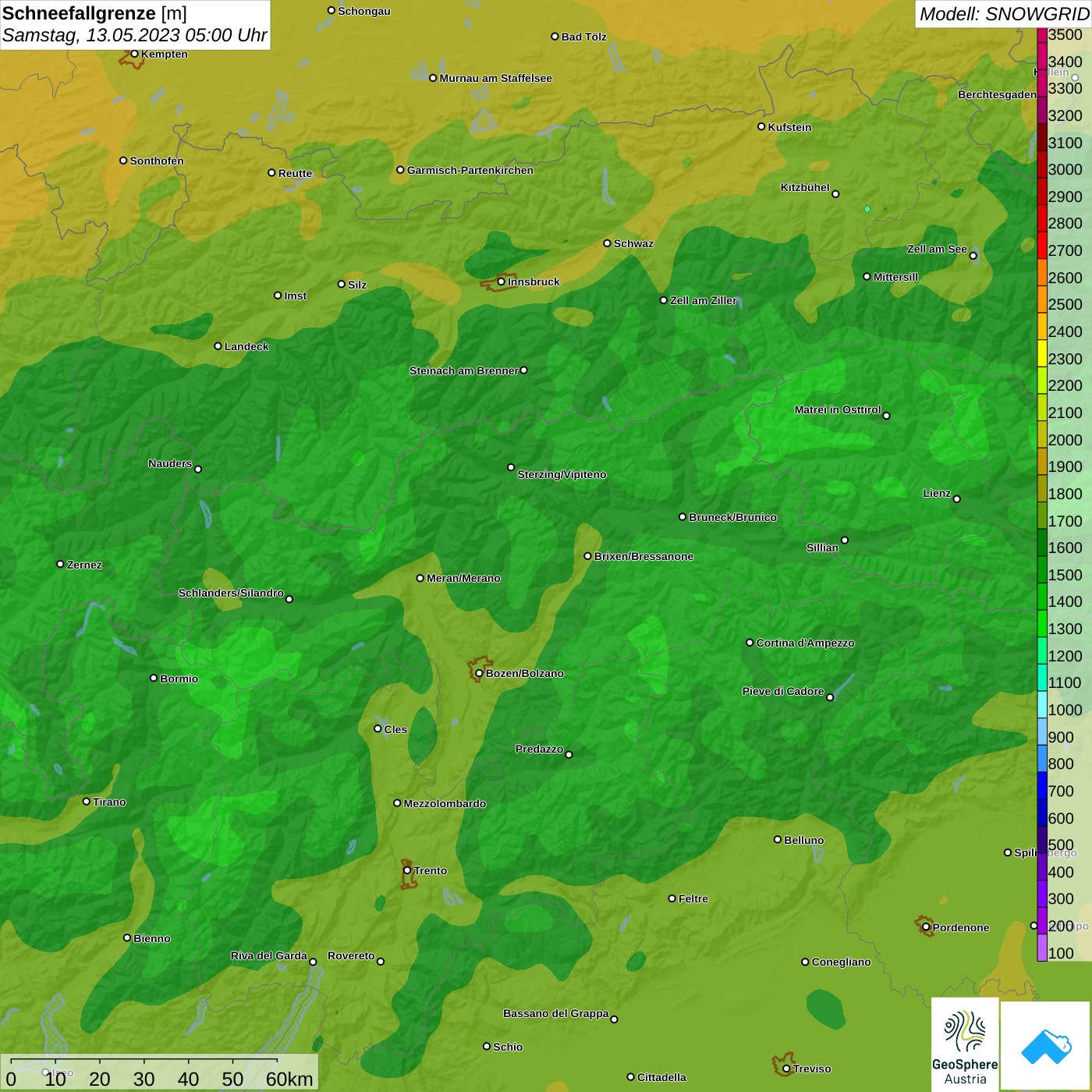Click the Bad Tölz label
The width and height of the screenshot is (1092, 1092).
pos(583,37)
